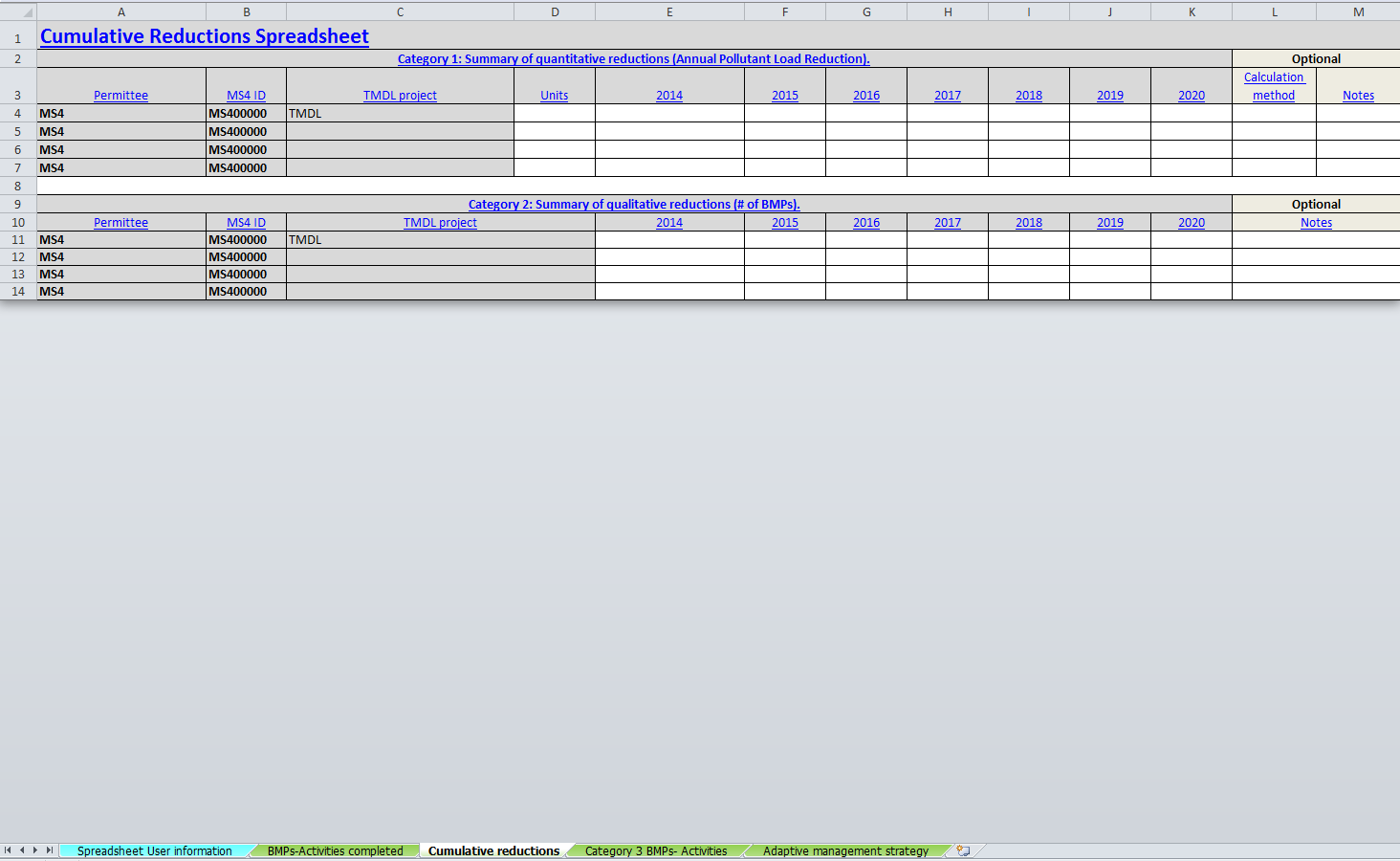Click the Units column header link
The image size is (1400, 861).
pos(554,96)
